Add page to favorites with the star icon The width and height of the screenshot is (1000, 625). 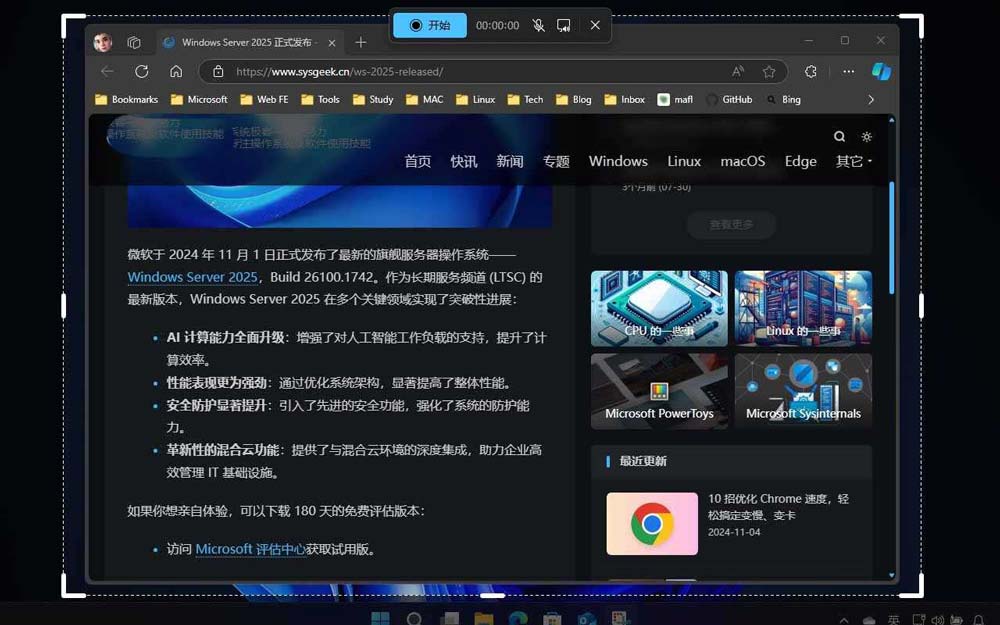tap(769, 71)
